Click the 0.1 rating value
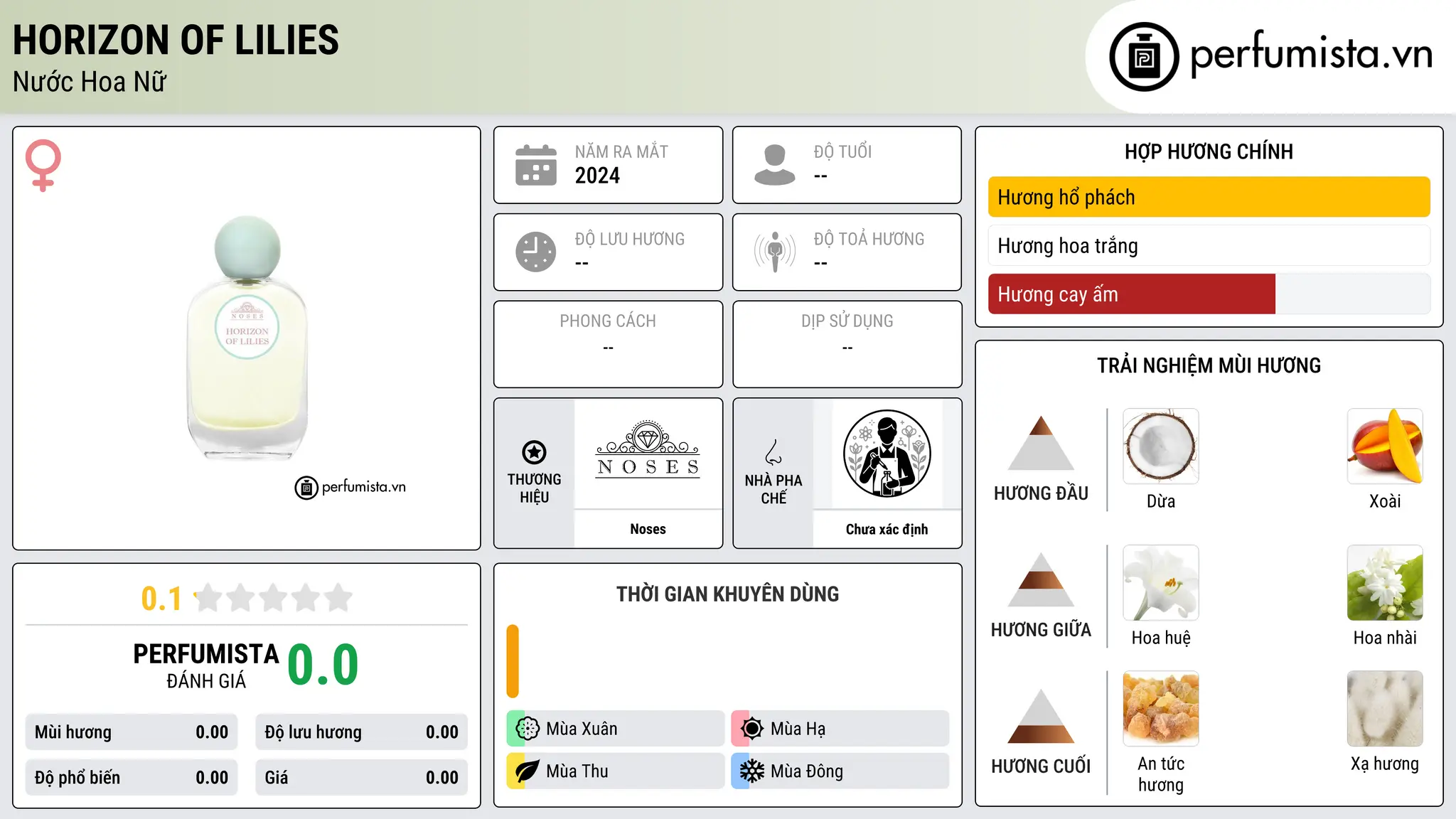This screenshot has height=819, width=1456. [161, 599]
